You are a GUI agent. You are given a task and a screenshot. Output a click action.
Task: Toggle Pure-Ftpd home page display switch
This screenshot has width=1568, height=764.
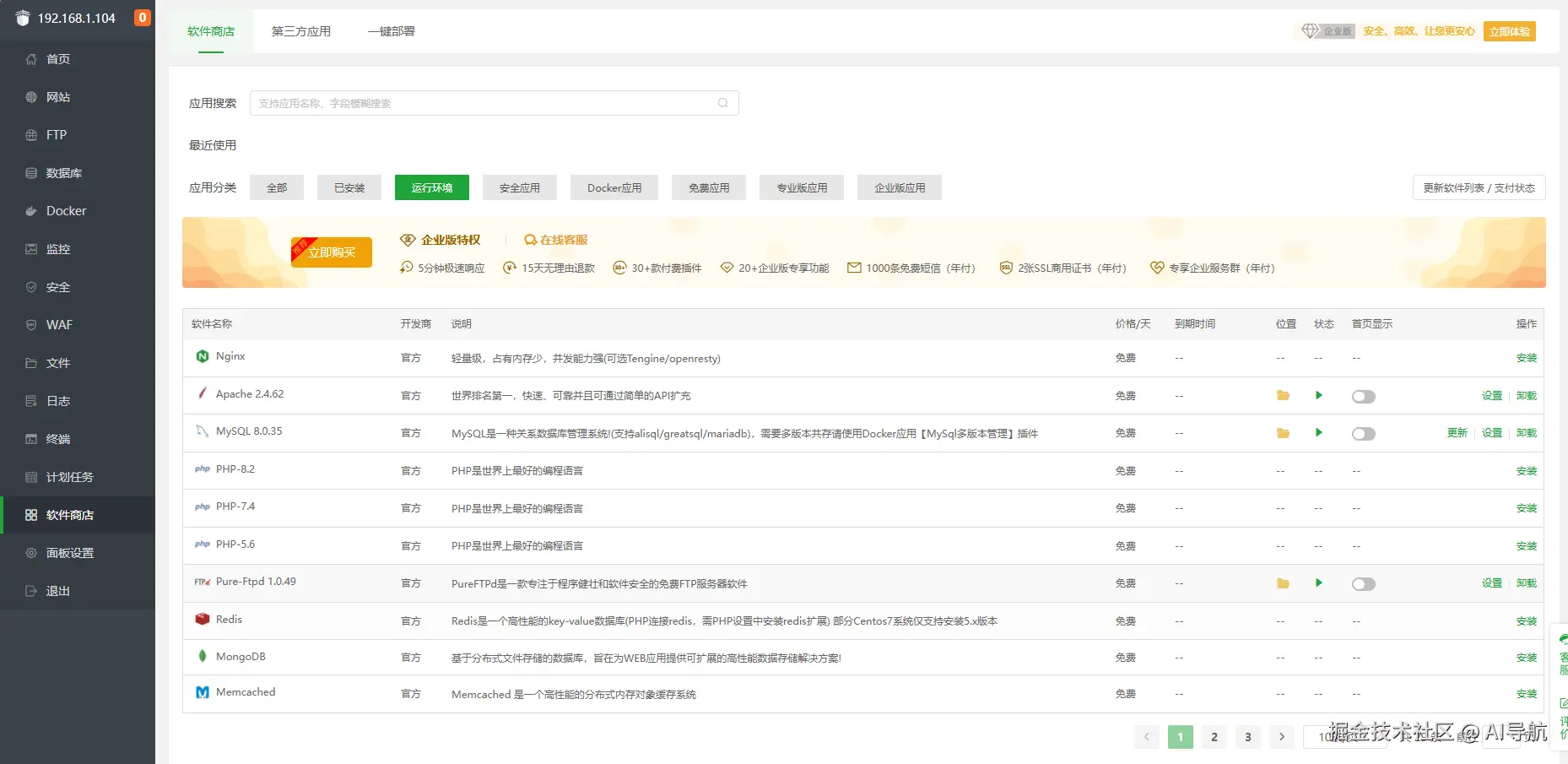(x=1364, y=584)
